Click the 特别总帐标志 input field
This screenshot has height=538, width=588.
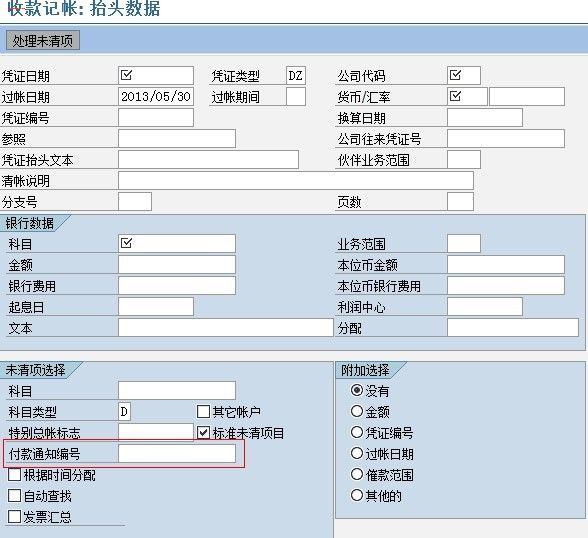(x=156, y=432)
